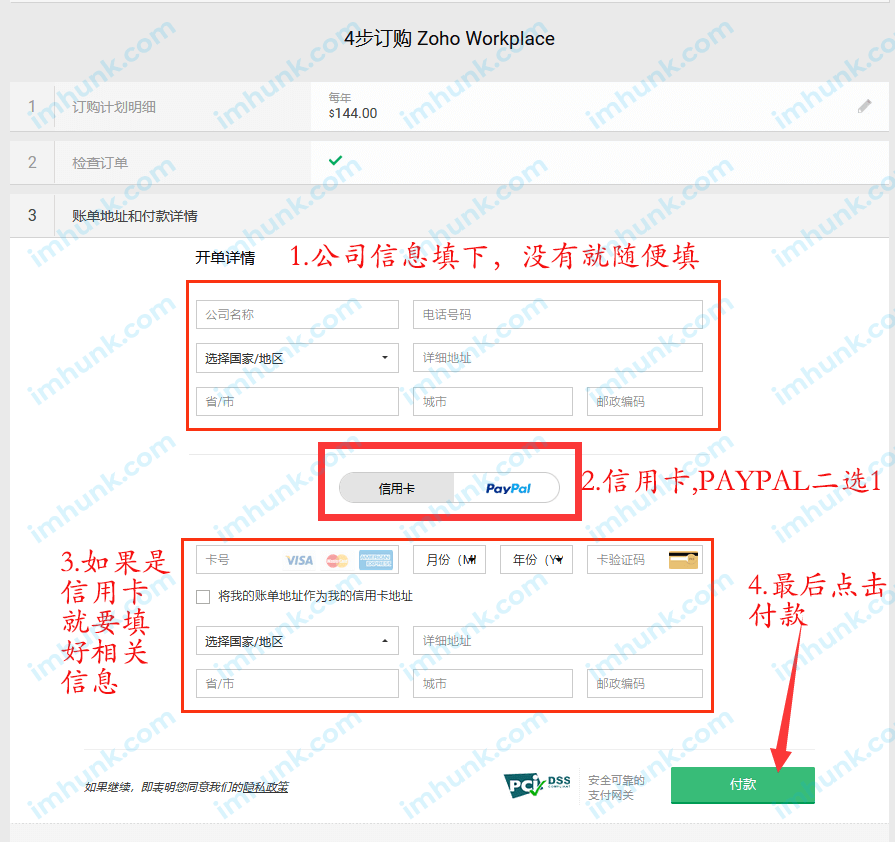The width and height of the screenshot is (895, 842).
Task: Click the $144.00 yearly price text
Action: [x=353, y=114]
